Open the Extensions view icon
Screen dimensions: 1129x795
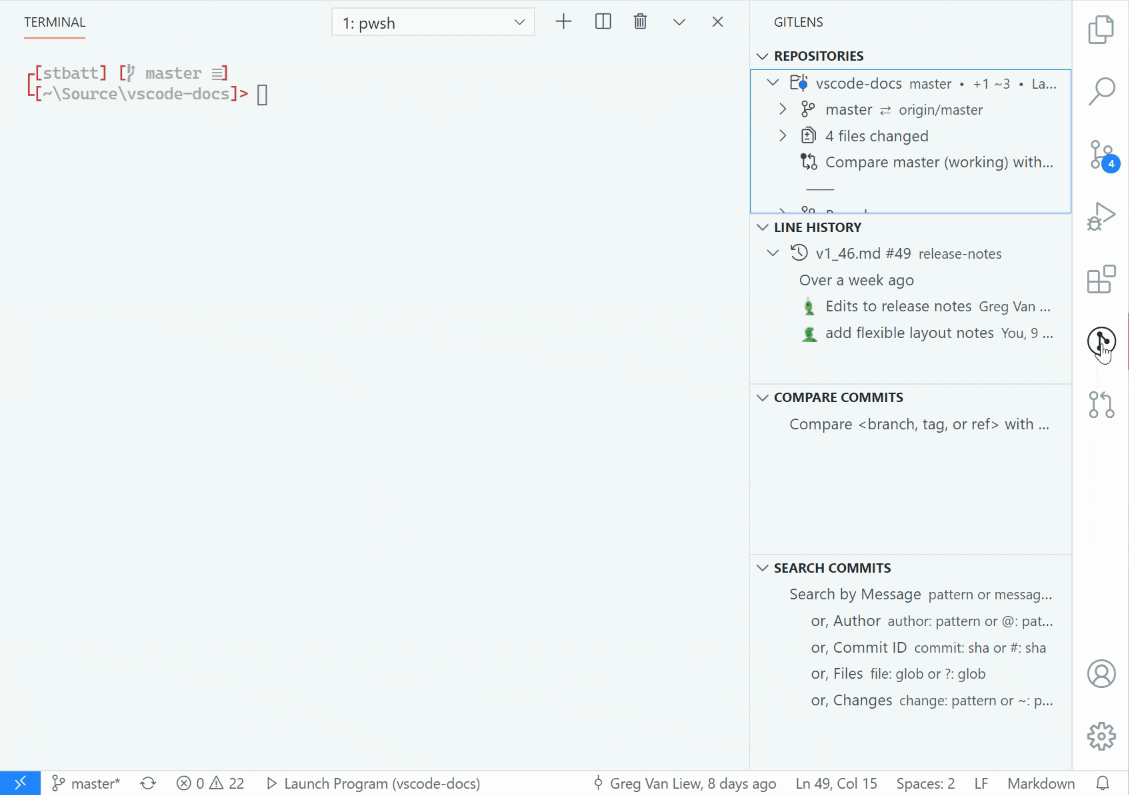point(1101,279)
